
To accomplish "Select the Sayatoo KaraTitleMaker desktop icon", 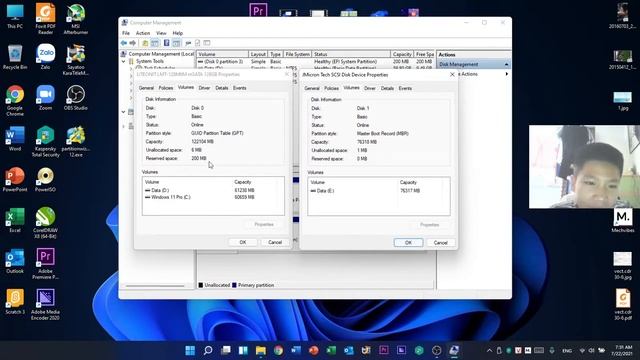I will point(76,60).
